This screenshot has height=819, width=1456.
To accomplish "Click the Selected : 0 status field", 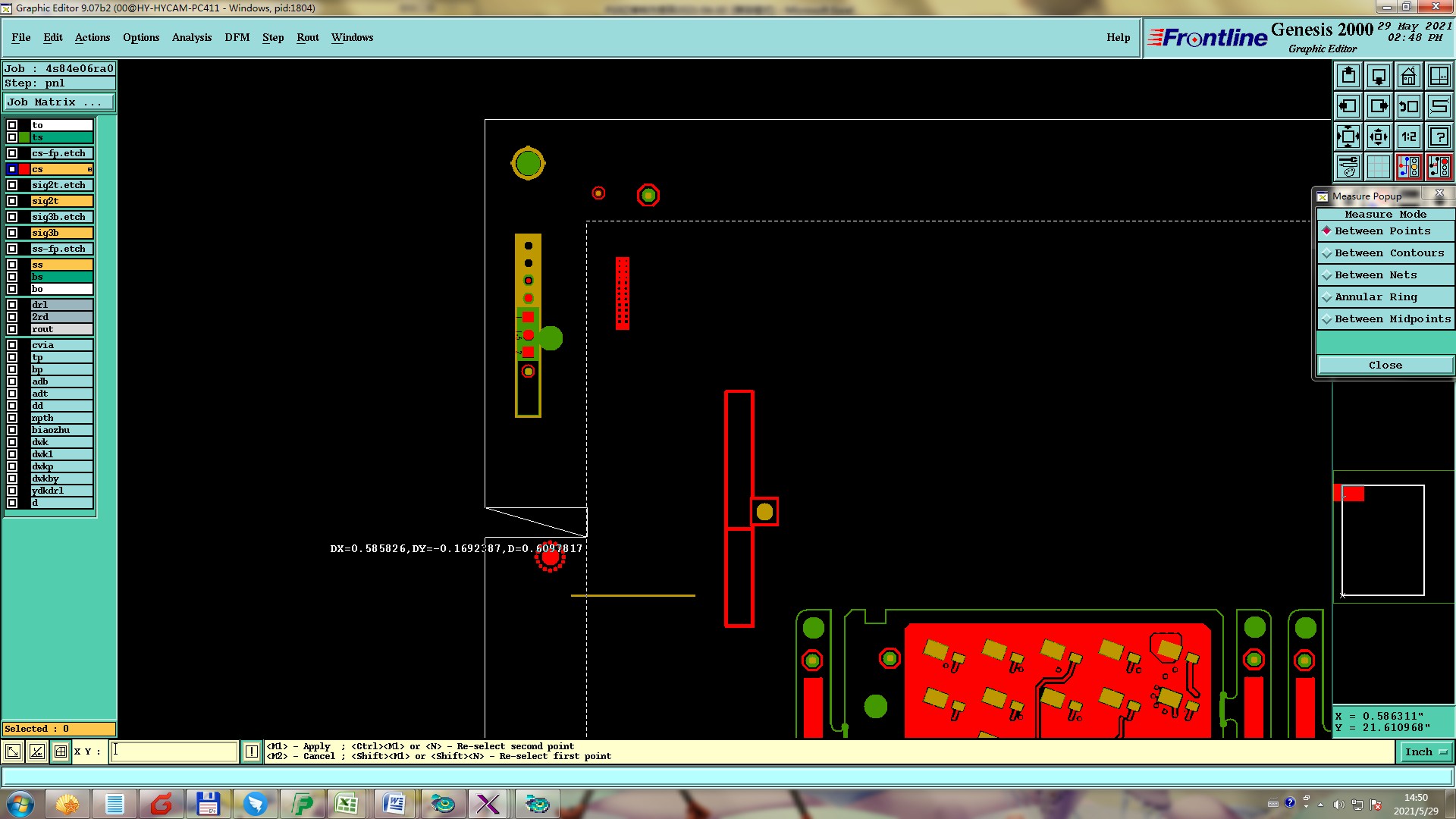I will click(59, 729).
